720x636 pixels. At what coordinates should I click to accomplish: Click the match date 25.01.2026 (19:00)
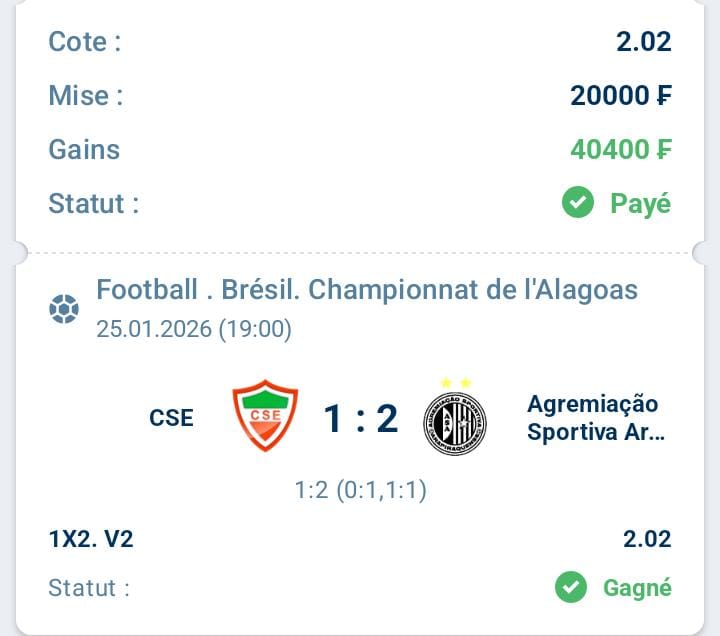(194, 329)
